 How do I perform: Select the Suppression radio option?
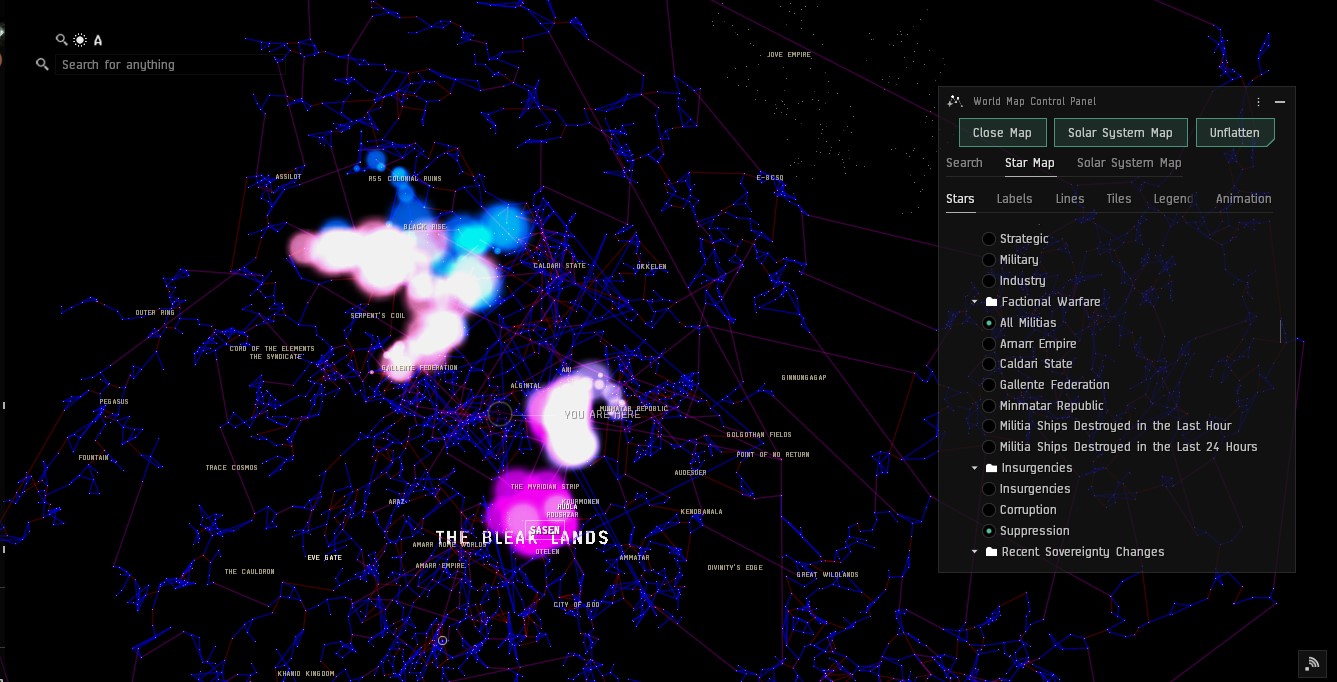(989, 531)
